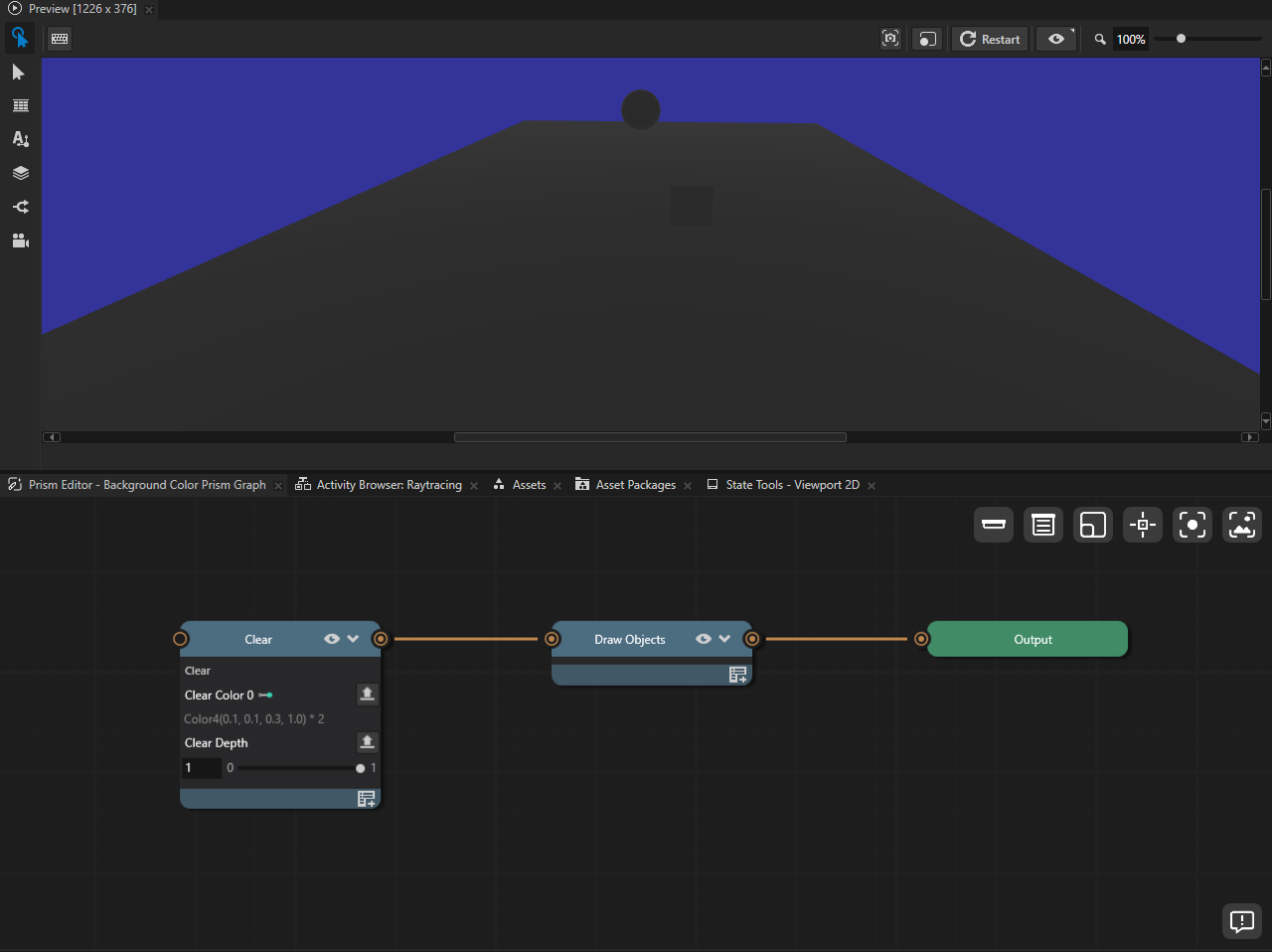Close the Assets tab
This screenshot has width=1272, height=952.
(x=557, y=486)
